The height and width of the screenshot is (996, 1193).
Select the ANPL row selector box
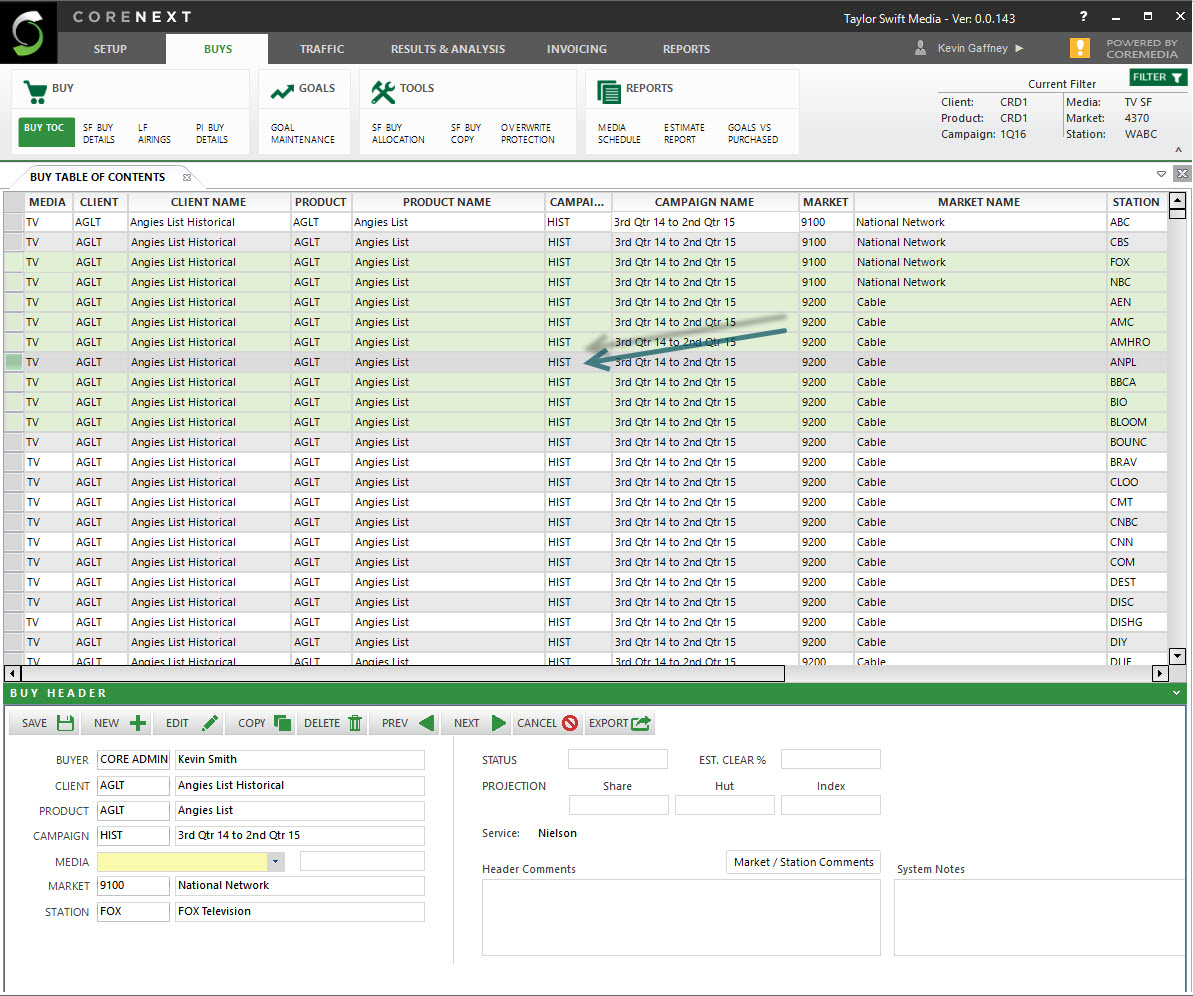click(13, 362)
